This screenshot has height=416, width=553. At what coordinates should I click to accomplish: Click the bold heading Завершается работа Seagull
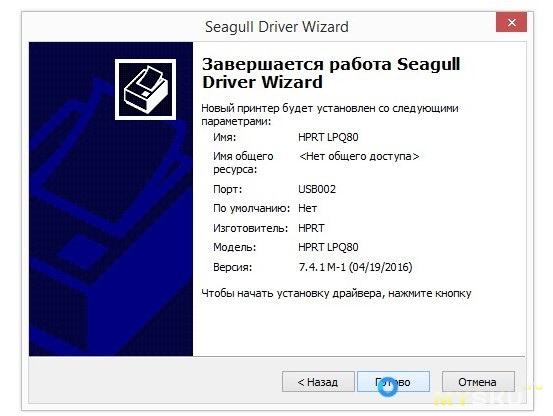pos(331,64)
